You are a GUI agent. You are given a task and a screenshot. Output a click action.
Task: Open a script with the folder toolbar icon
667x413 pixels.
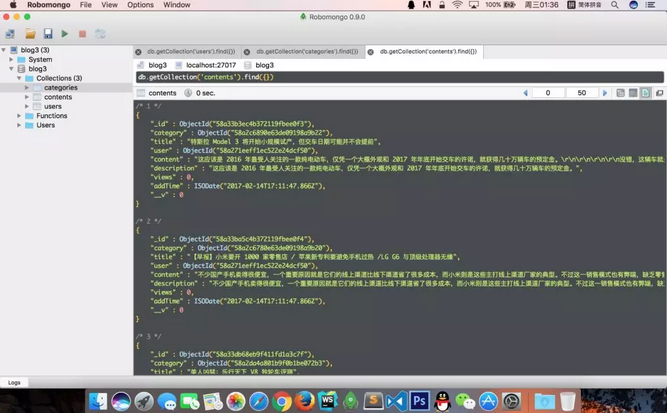(30, 34)
